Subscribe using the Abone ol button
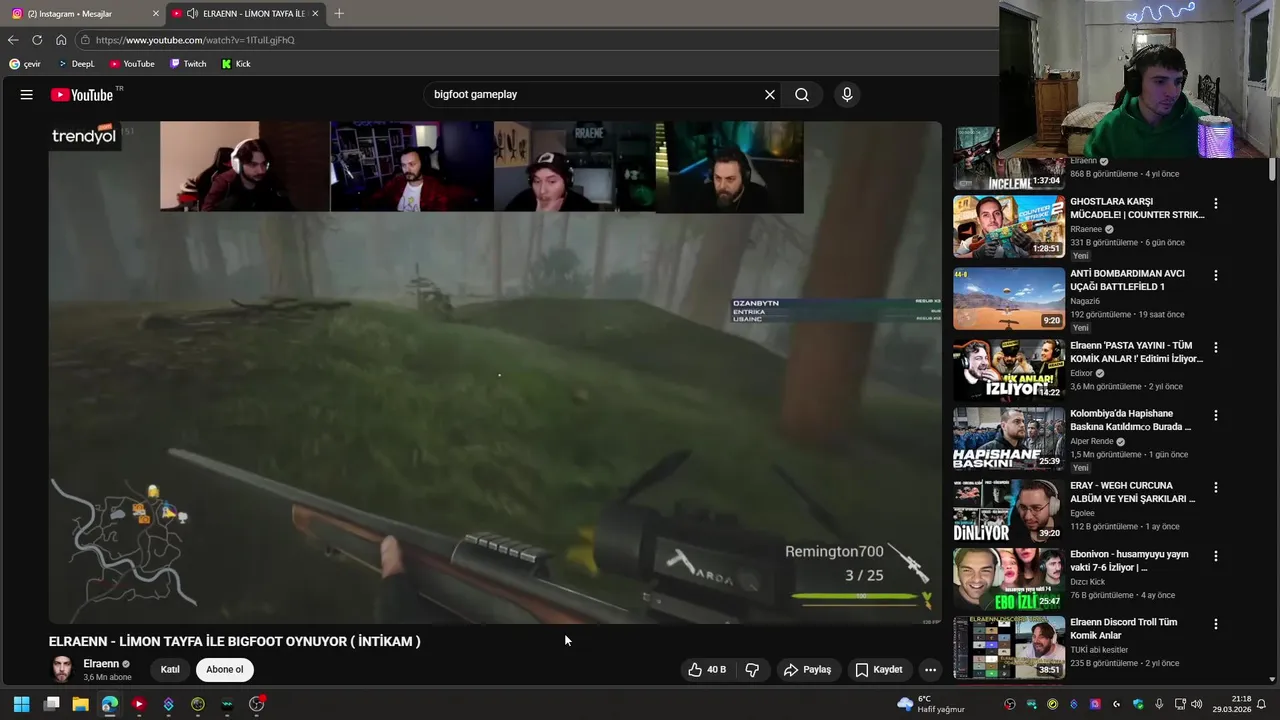This screenshot has width=1280, height=720. [224, 670]
